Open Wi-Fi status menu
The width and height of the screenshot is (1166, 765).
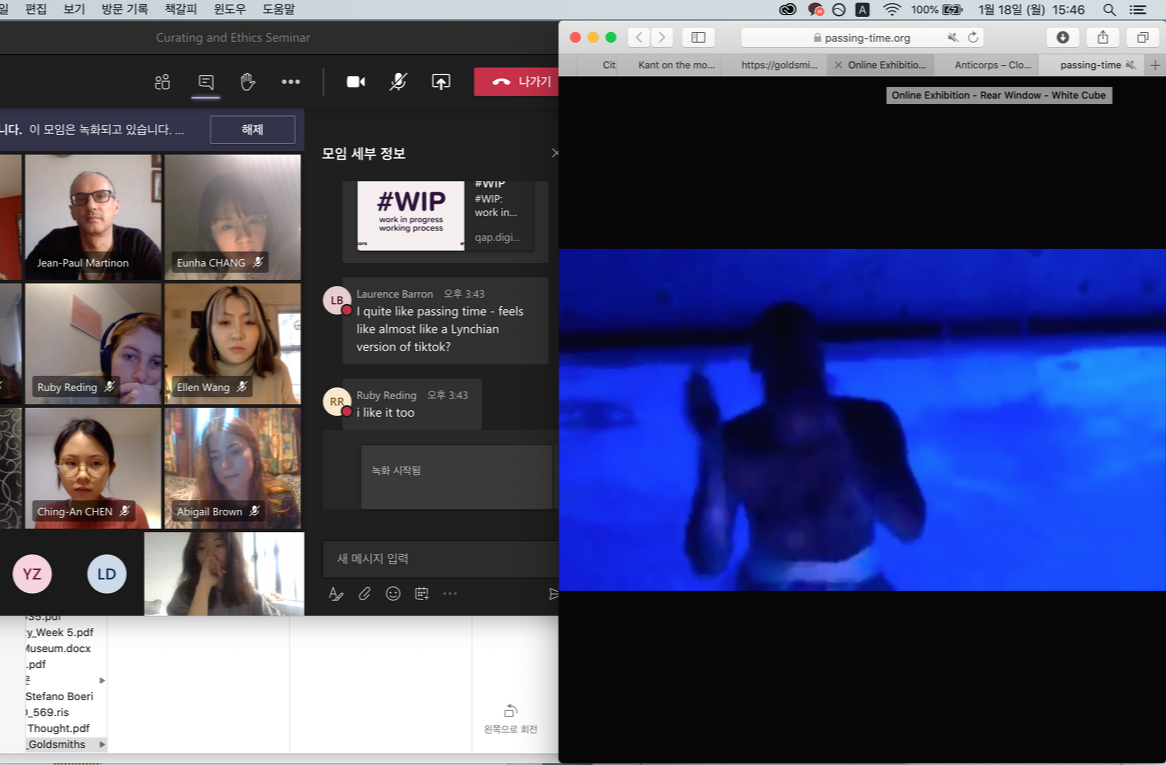point(892,10)
